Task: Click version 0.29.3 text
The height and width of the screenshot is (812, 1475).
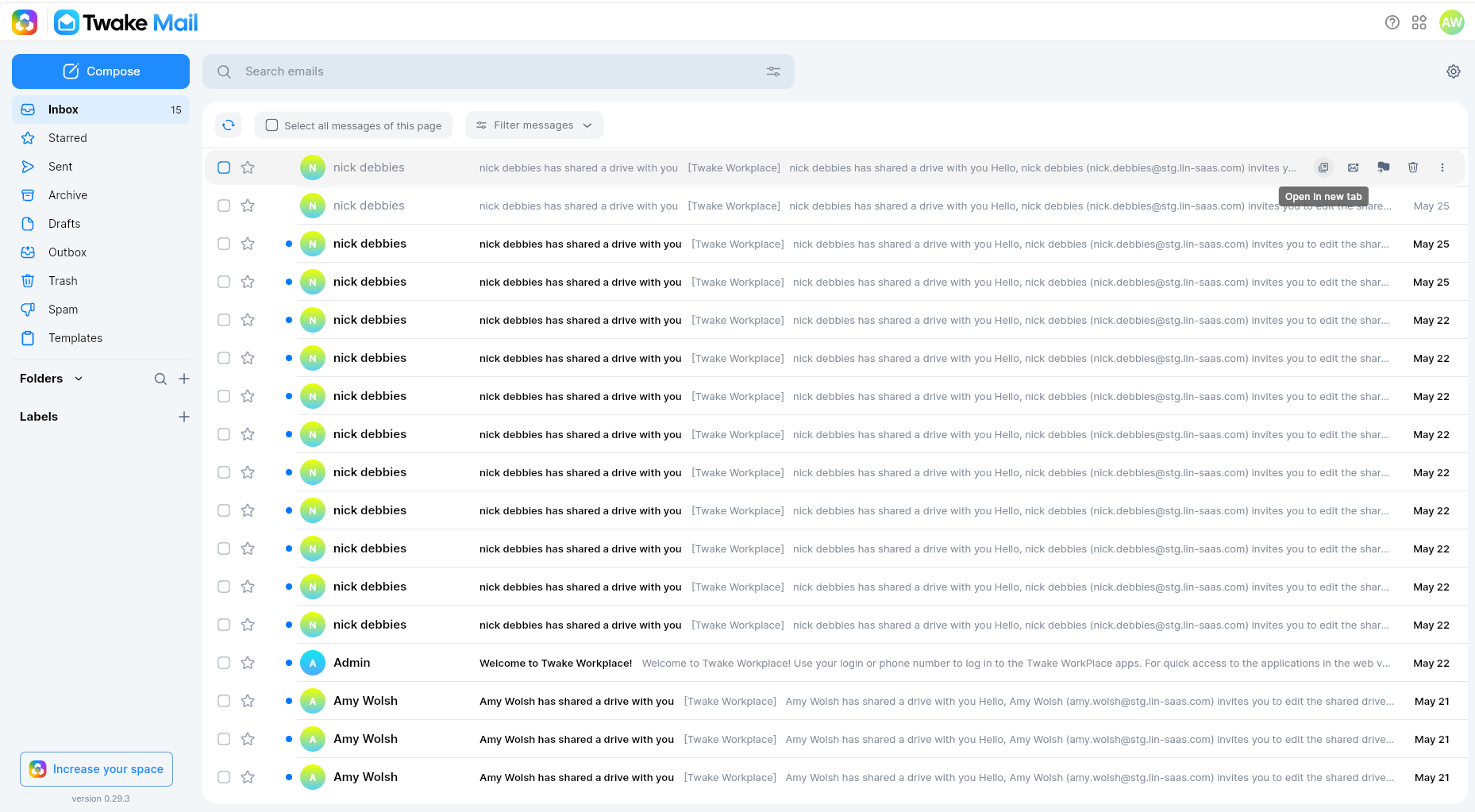Action: coord(101,799)
